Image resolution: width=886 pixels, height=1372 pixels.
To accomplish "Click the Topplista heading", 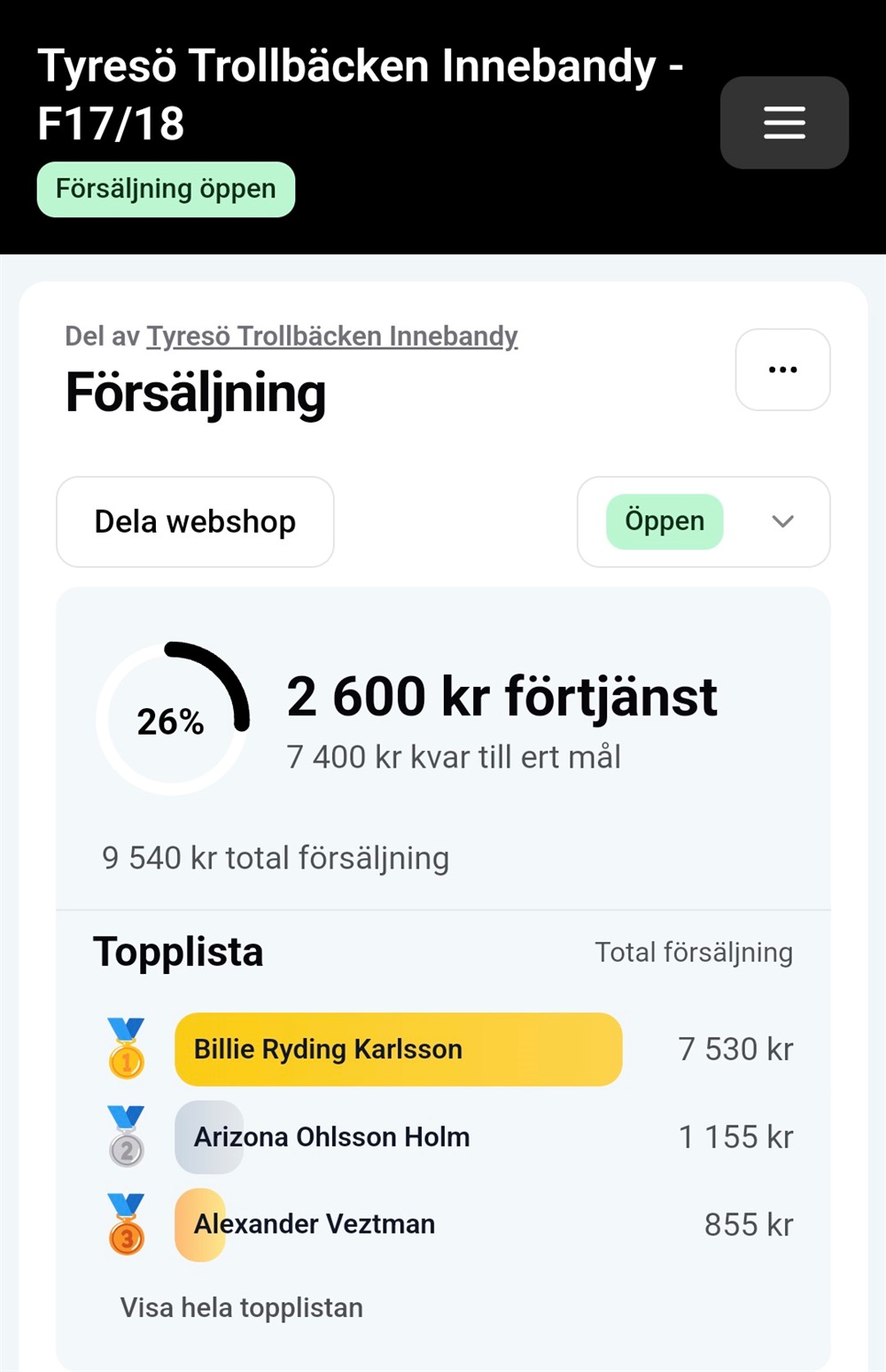I will click(178, 952).
